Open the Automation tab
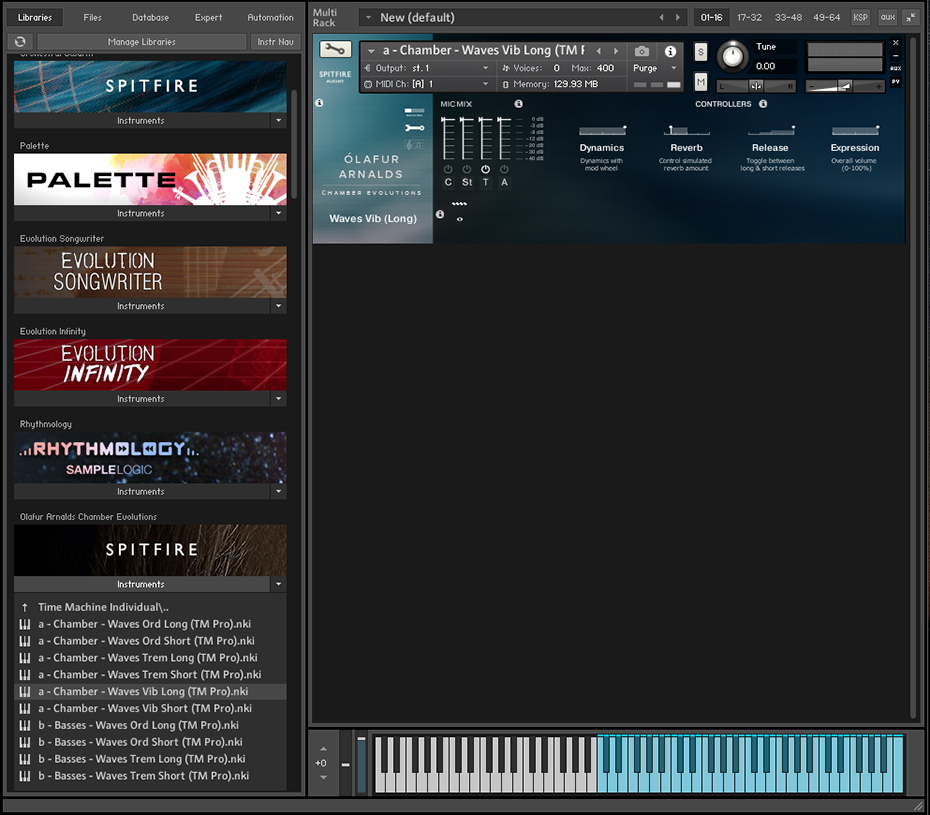This screenshot has height=815, width=930. coord(270,18)
